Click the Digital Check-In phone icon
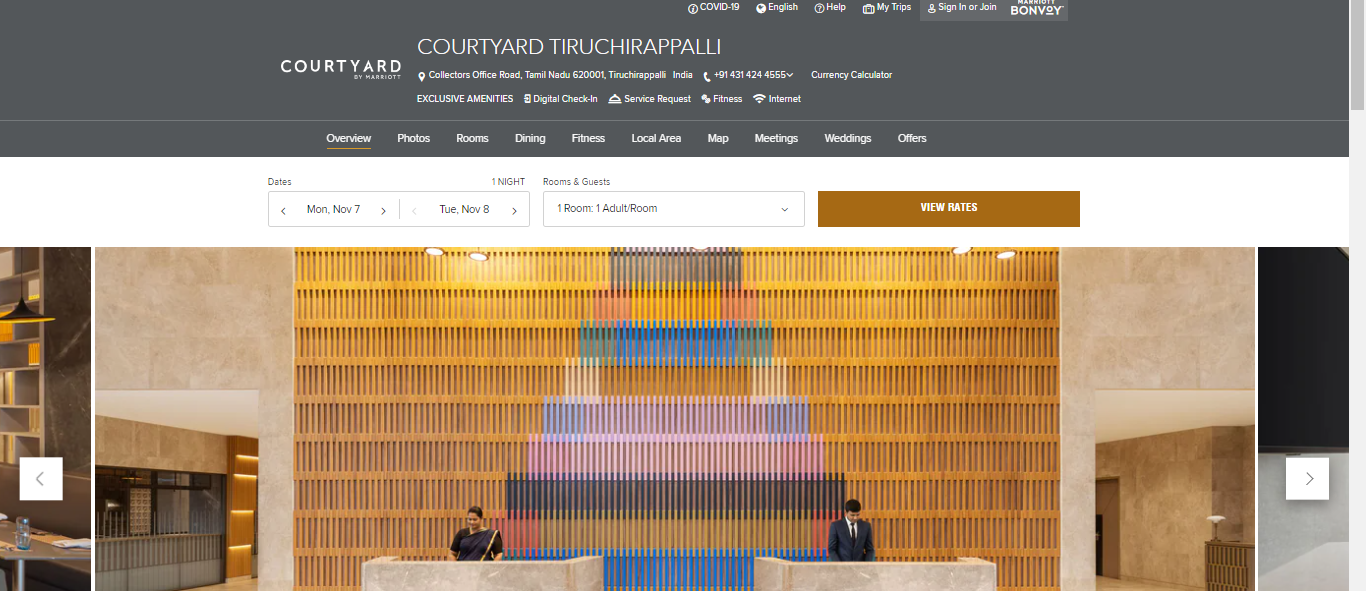Screen dimensions: 1366x591 coord(527,99)
